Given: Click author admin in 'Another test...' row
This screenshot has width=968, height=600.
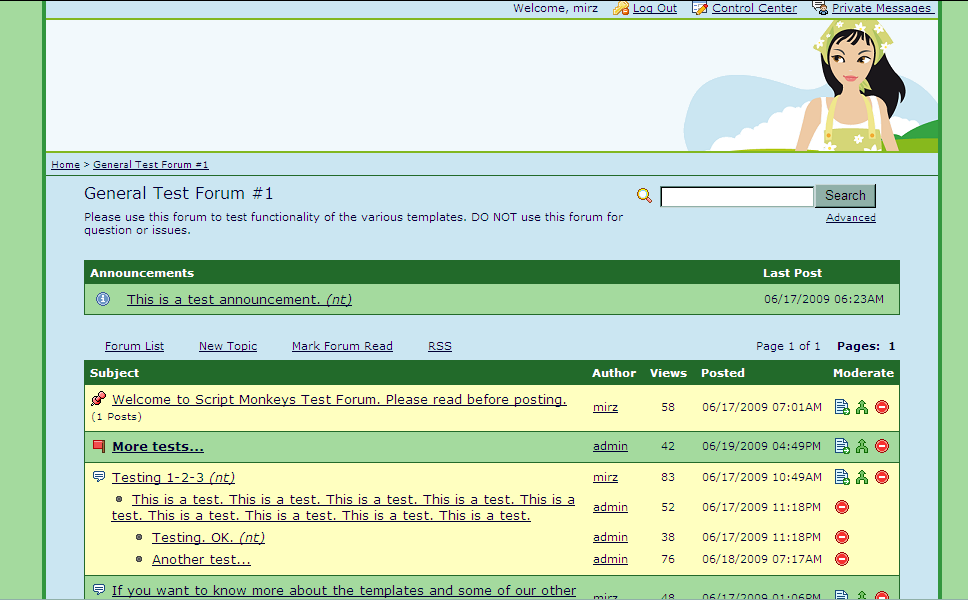Looking at the screenshot, I should pos(610,559).
